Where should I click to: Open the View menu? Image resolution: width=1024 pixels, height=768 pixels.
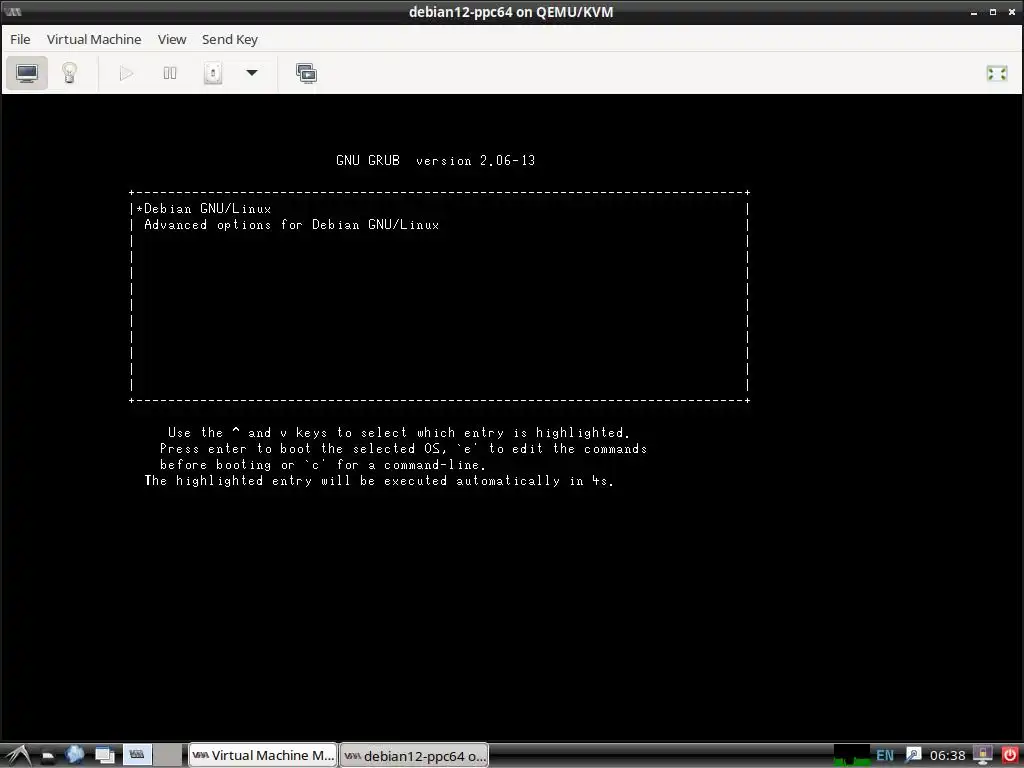(172, 39)
